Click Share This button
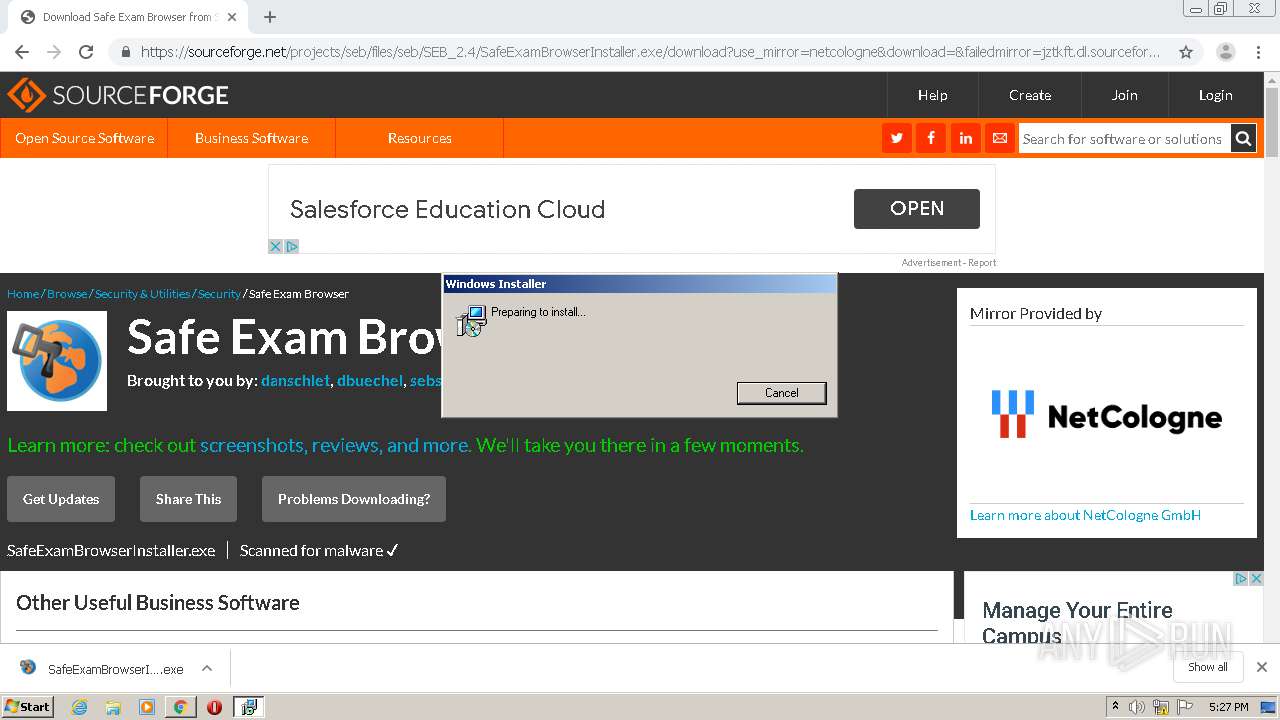Image resolution: width=1280 pixels, height=720 pixels. [188, 499]
